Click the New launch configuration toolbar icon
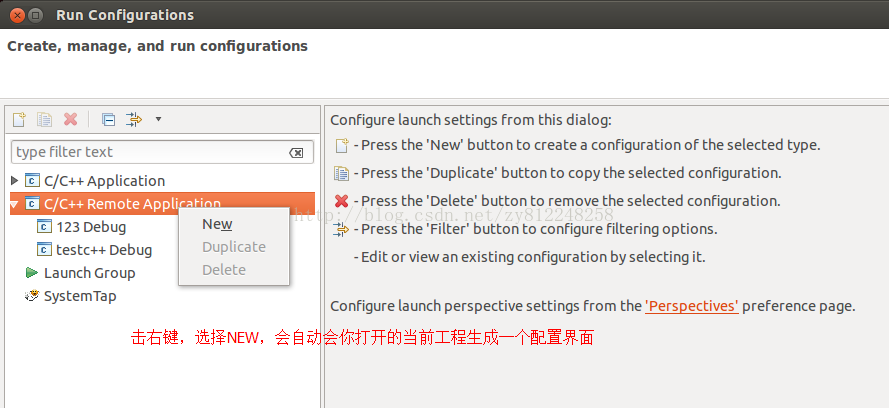 tap(19, 120)
